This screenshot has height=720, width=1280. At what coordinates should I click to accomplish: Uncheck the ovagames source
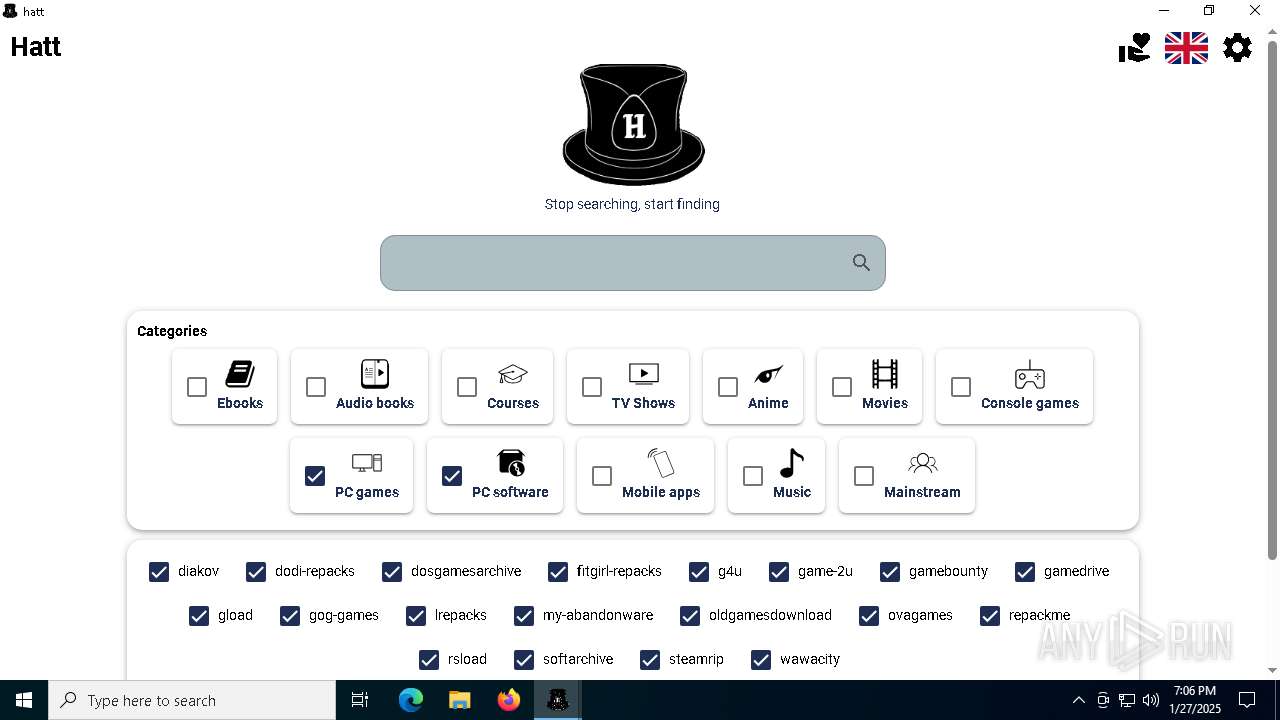[869, 615]
